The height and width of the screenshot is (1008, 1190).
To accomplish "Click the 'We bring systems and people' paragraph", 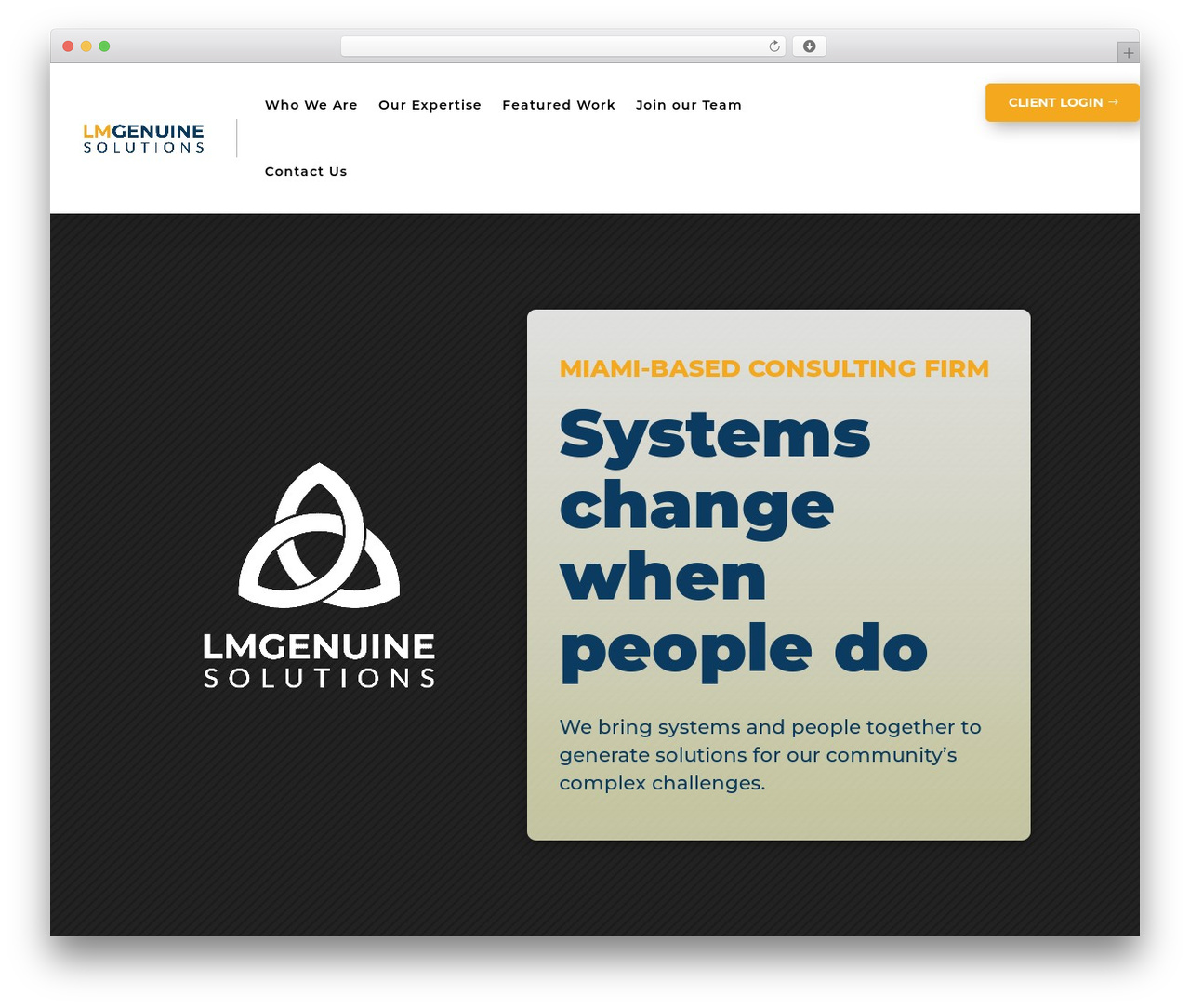I will coord(770,755).
